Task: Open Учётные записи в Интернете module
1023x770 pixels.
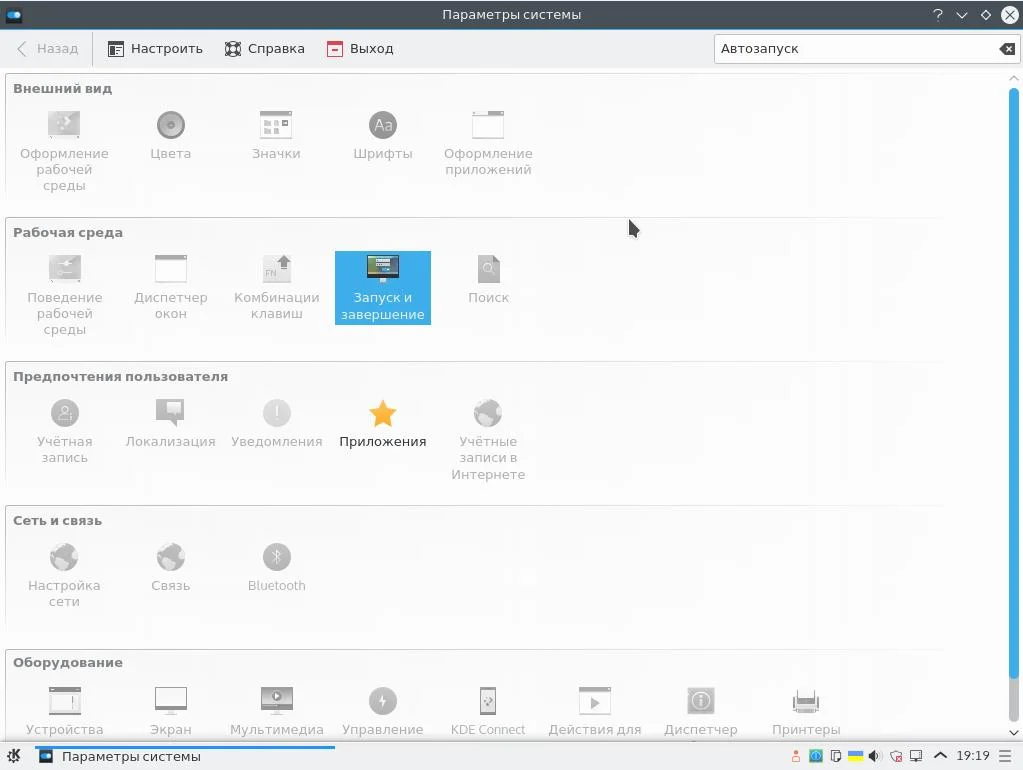Action: (x=488, y=440)
